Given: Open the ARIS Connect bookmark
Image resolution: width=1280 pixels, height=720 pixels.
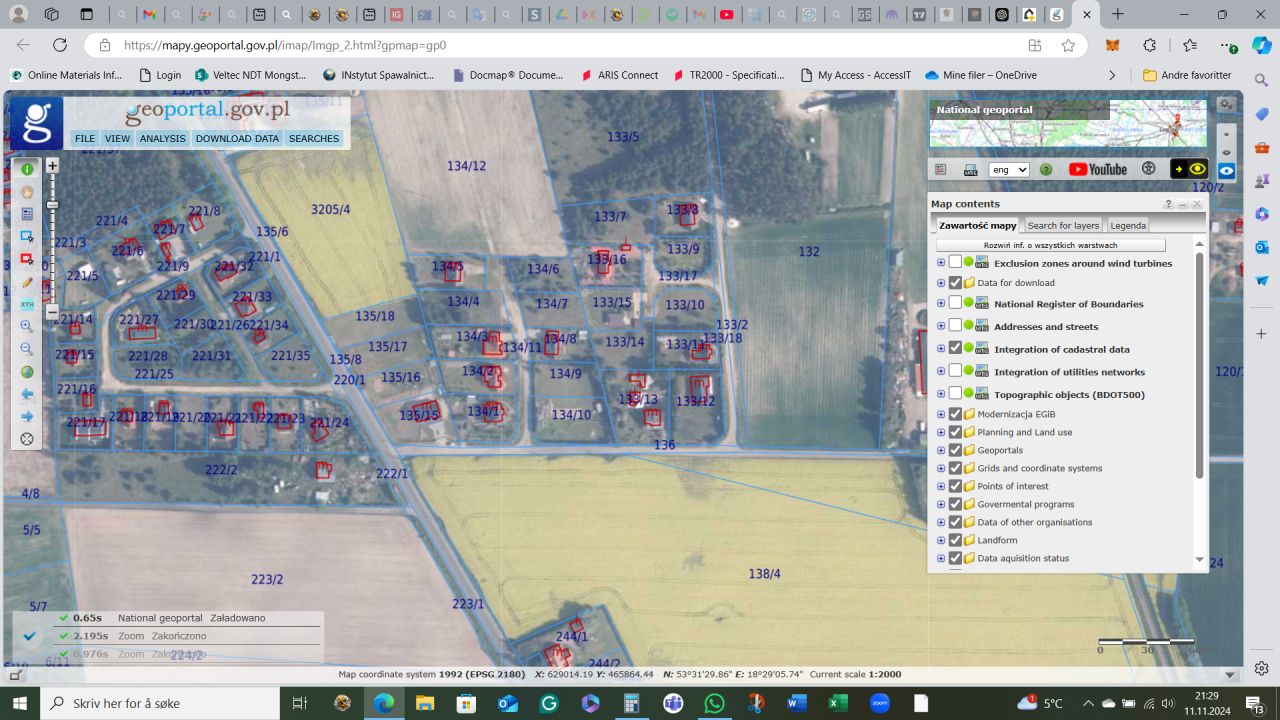Looking at the screenshot, I should [x=620, y=75].
